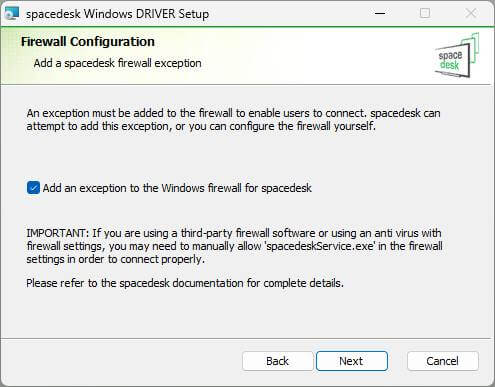This screenshot has height=387, width=495.
Task: Cancel the spacedesk driver setup
Action: [442, 361]
